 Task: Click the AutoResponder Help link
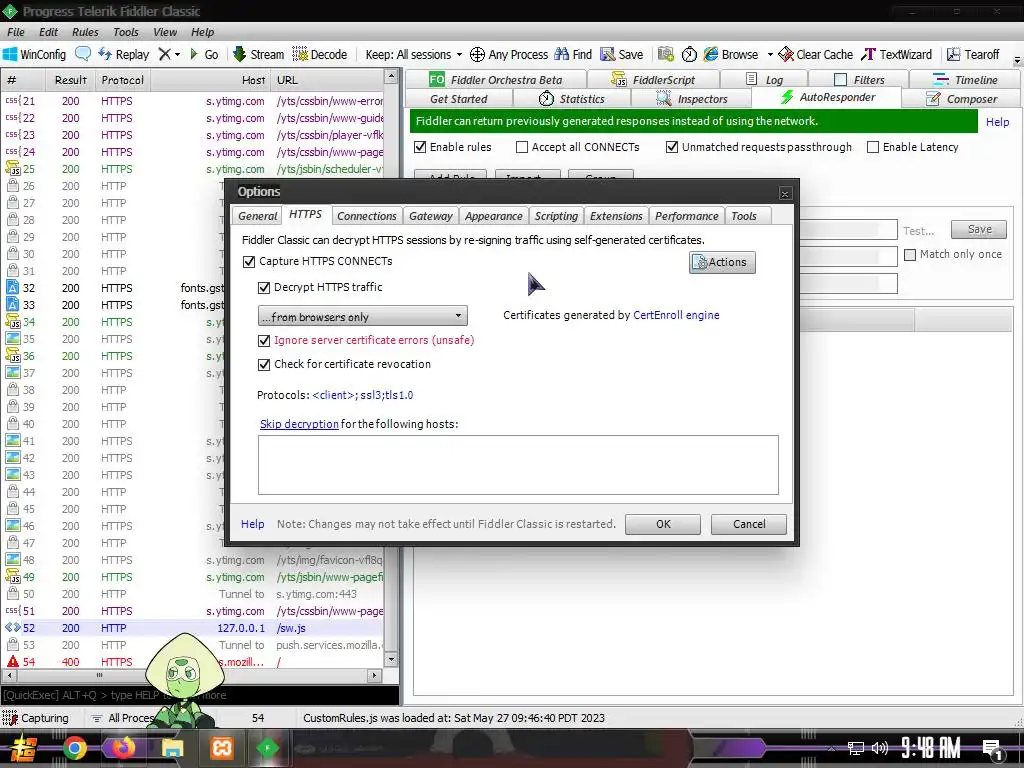tap(997, 121)
